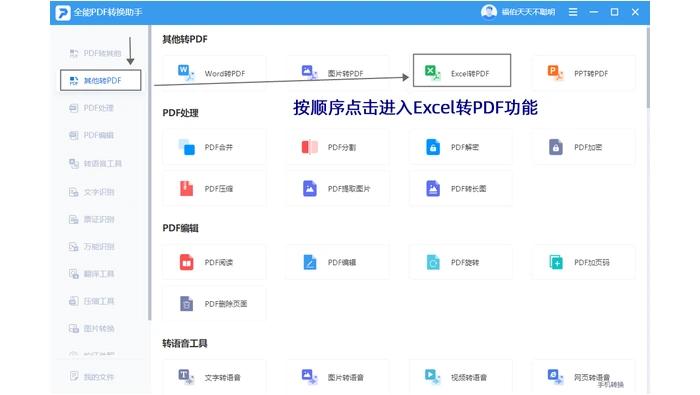
Task: Open the PDF解密 decrypt tool
Action: tap(461, 147)
